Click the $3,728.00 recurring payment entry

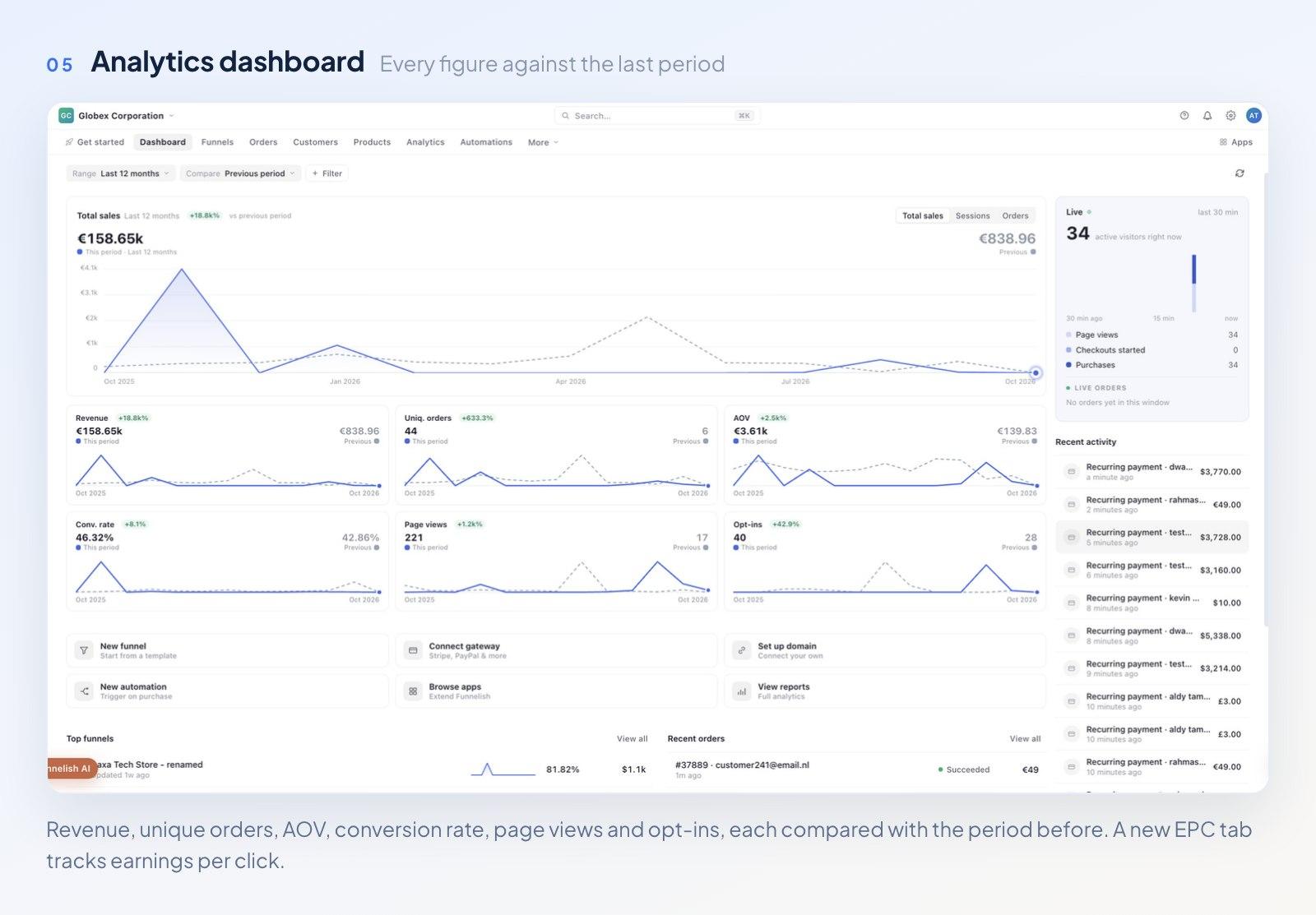(x=1151, y=537)
